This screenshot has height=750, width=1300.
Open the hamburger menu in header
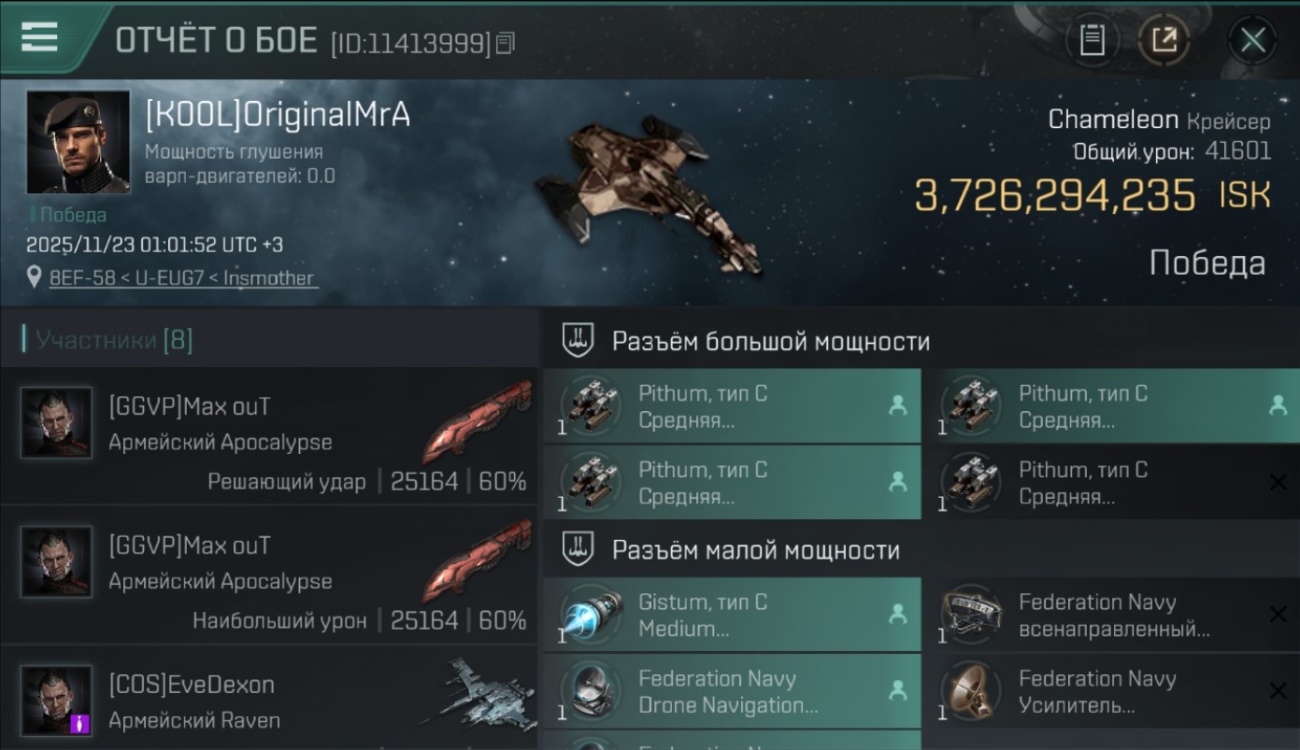(39, 37)
